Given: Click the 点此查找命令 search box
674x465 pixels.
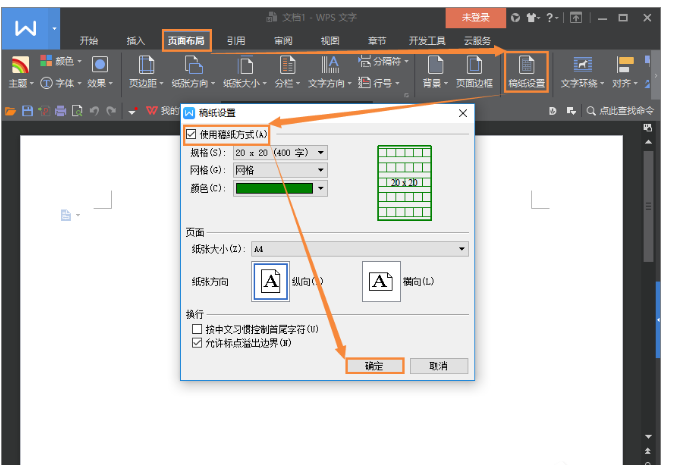Looking at the screenshot, I should click(620, 111).
